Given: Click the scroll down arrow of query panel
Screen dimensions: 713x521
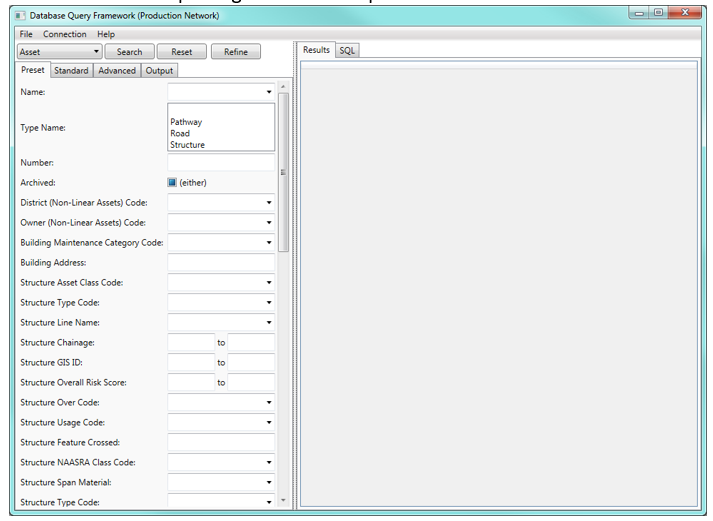Looking at the screenshot, I should click(x=283, y=500).
